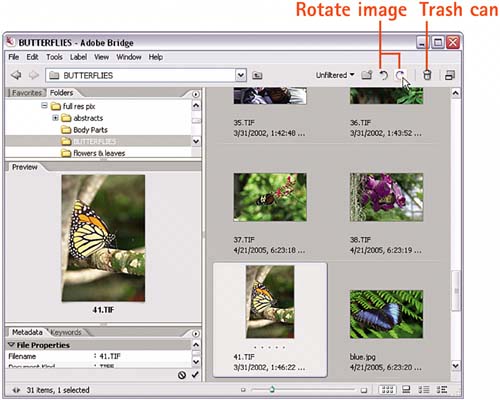The height and width of the screenshot is (400, 500).
Task: Select the 36.TIF thumbnail
Action: (386, 96)
